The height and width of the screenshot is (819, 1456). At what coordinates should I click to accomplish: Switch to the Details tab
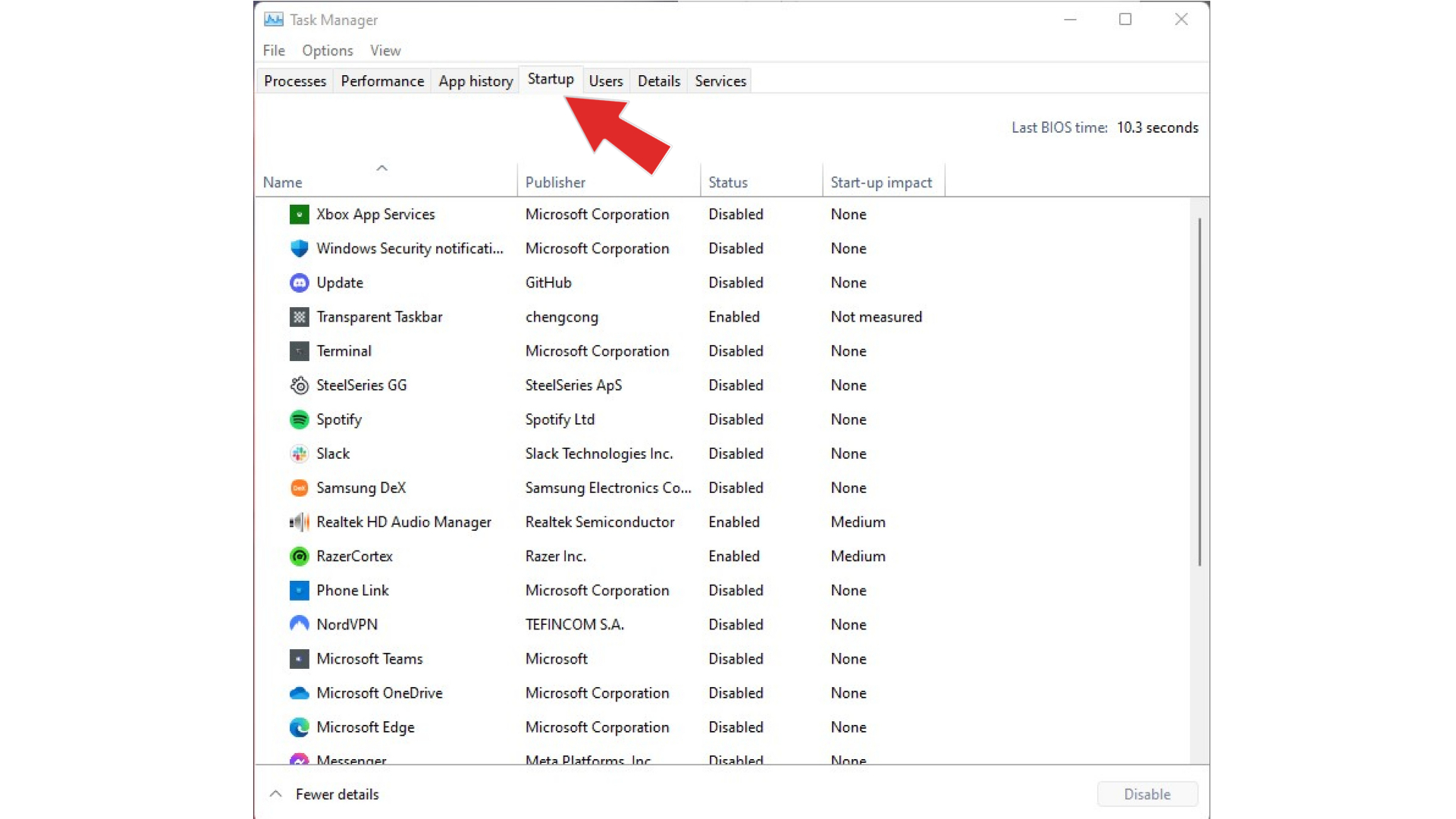pyautogui.click(x=659, y=81)
